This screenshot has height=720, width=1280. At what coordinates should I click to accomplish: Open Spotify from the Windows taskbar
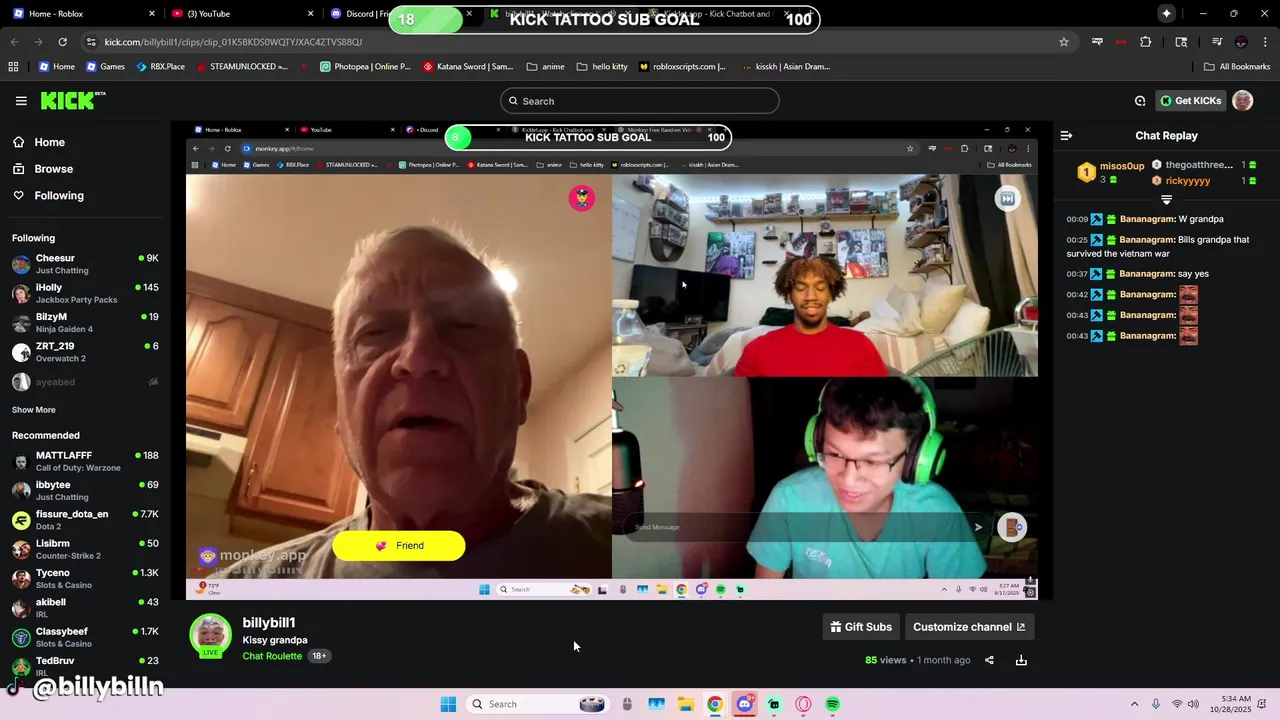point(832,704)
